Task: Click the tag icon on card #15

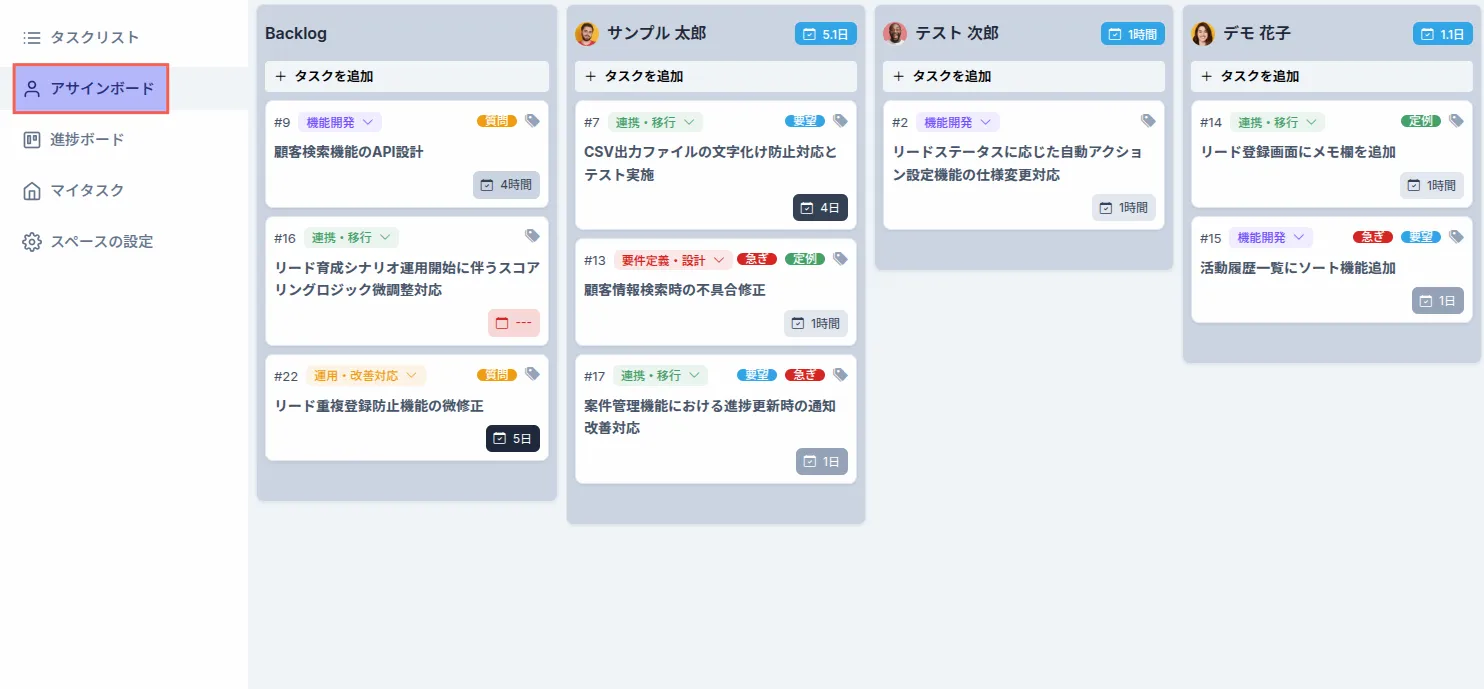Action: (1457, 236)
